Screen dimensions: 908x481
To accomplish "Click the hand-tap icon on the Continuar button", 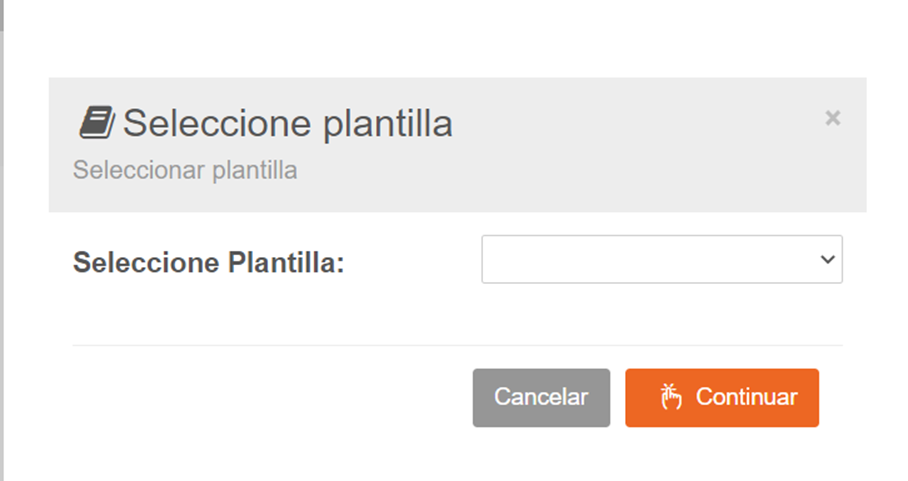I will 670,397.
